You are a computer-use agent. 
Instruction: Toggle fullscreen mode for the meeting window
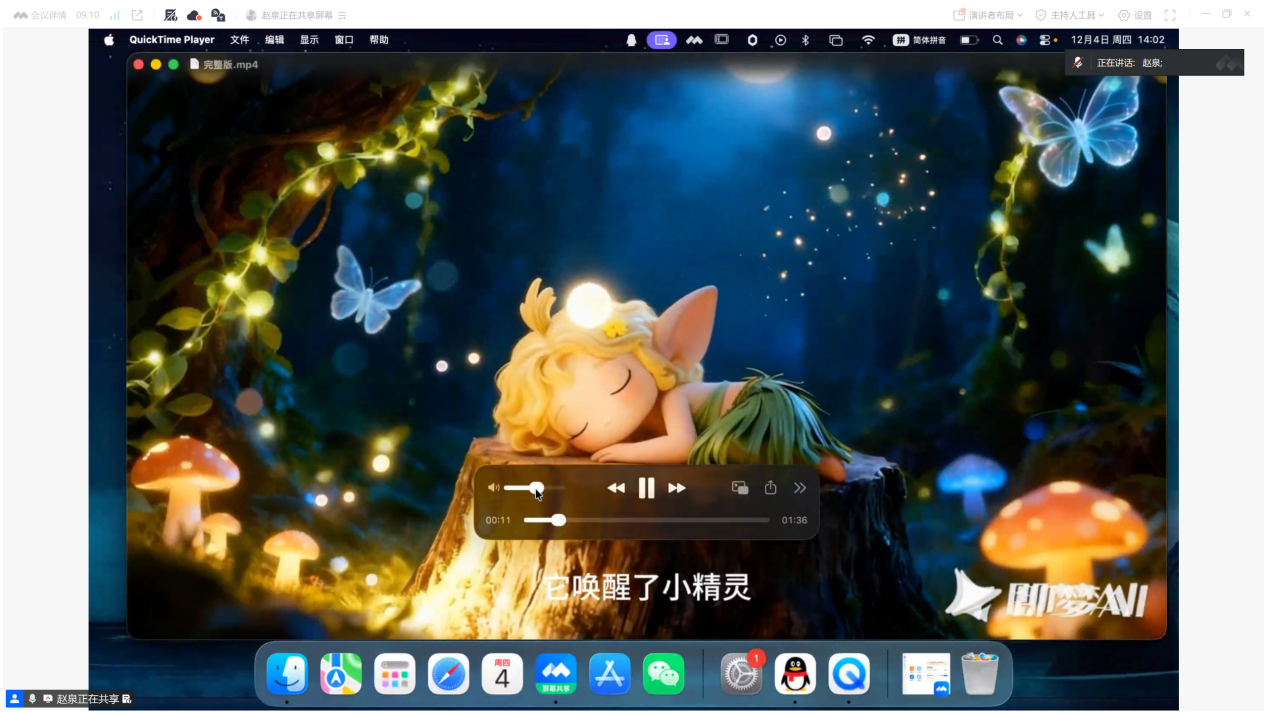(x=1170, y=15)
